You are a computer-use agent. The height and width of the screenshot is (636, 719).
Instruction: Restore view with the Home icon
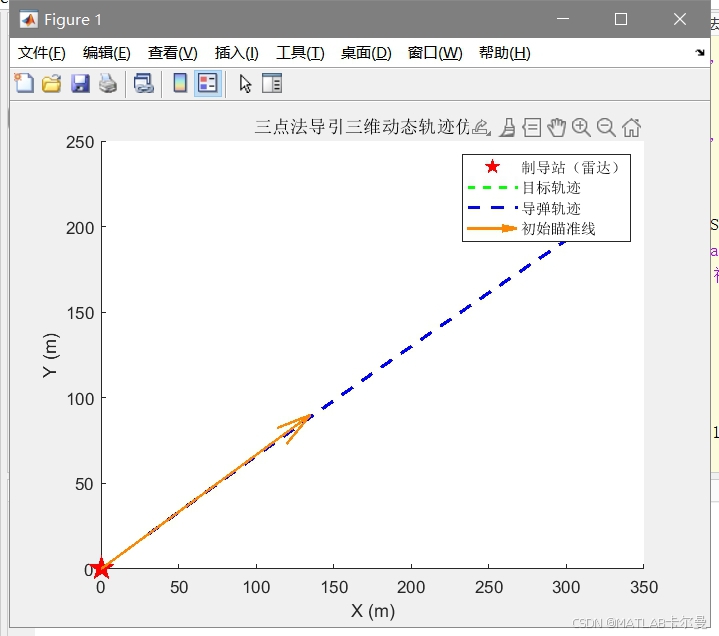(x=631, y=127)
